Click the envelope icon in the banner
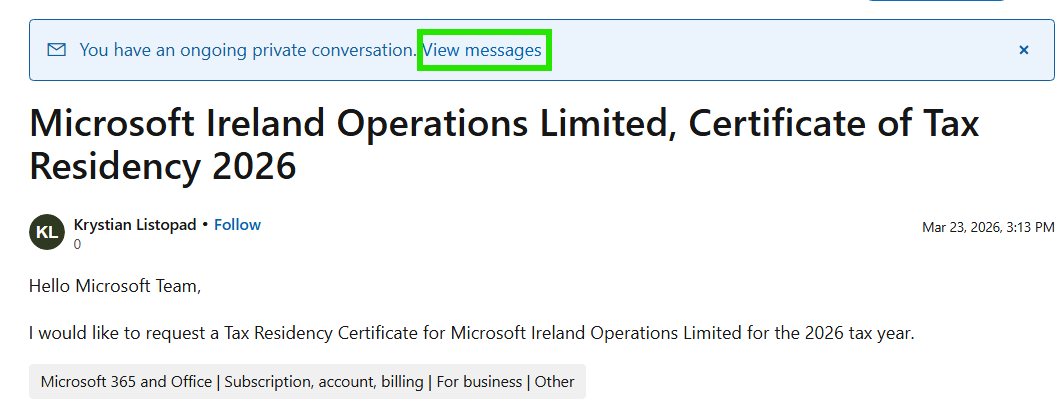This screenshot has width=1062, height=412. [57, 49]
